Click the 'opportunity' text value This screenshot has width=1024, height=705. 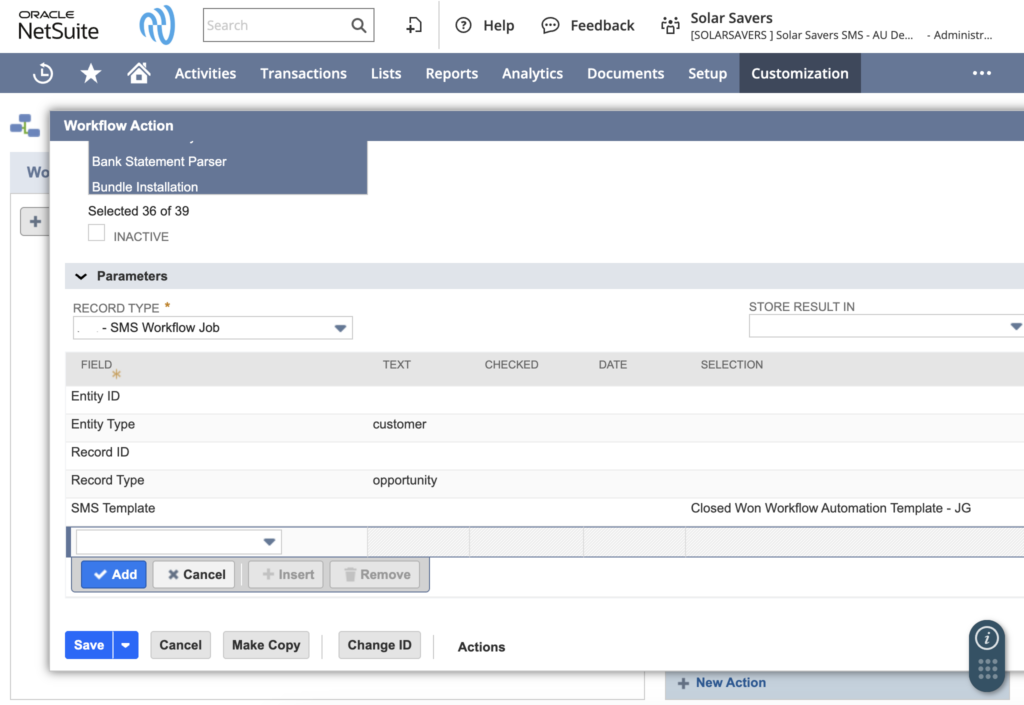pos(405,480)
